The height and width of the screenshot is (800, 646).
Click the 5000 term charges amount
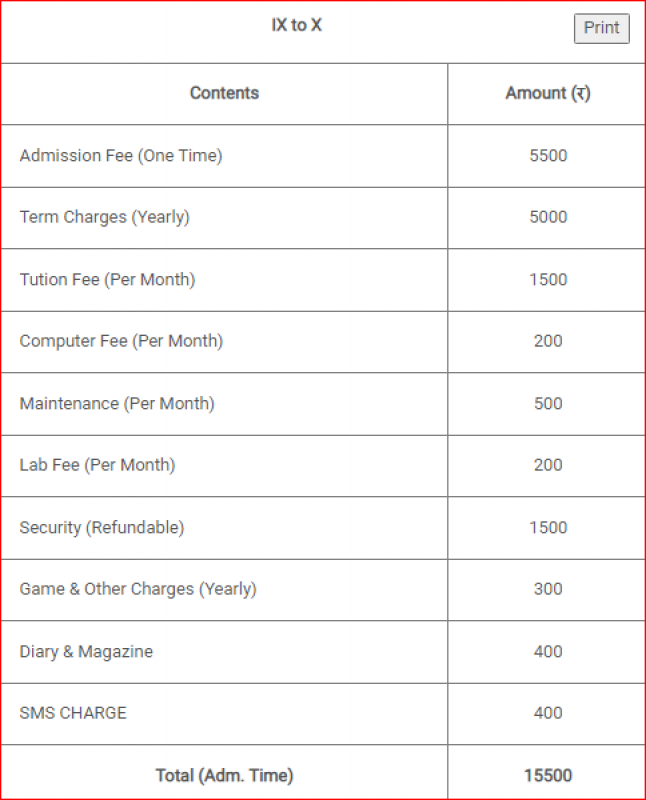548,217
